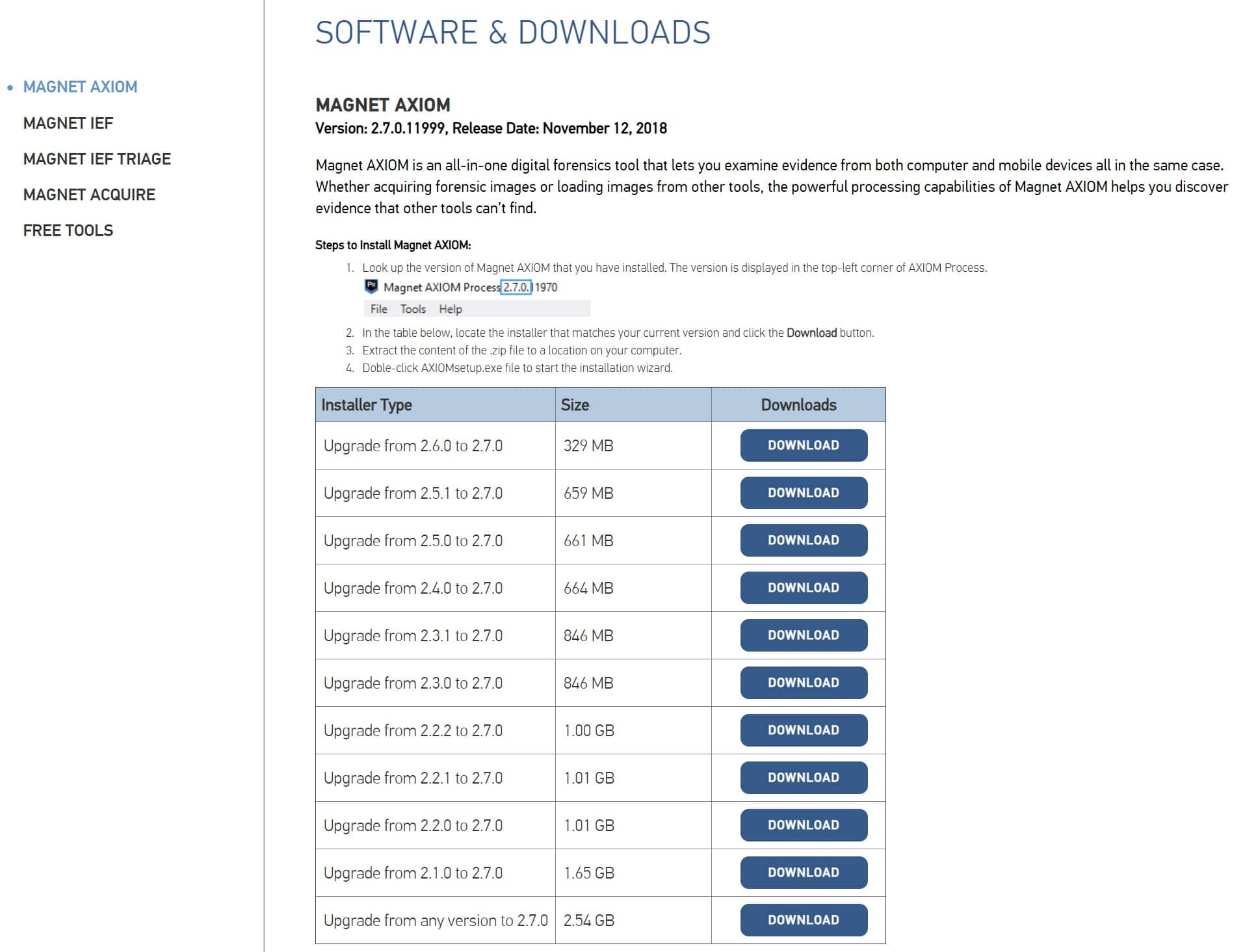This screenshot has width=1245, height=952.
Task: Click the File menu in AXIOM Process
Action: [378, 309]
